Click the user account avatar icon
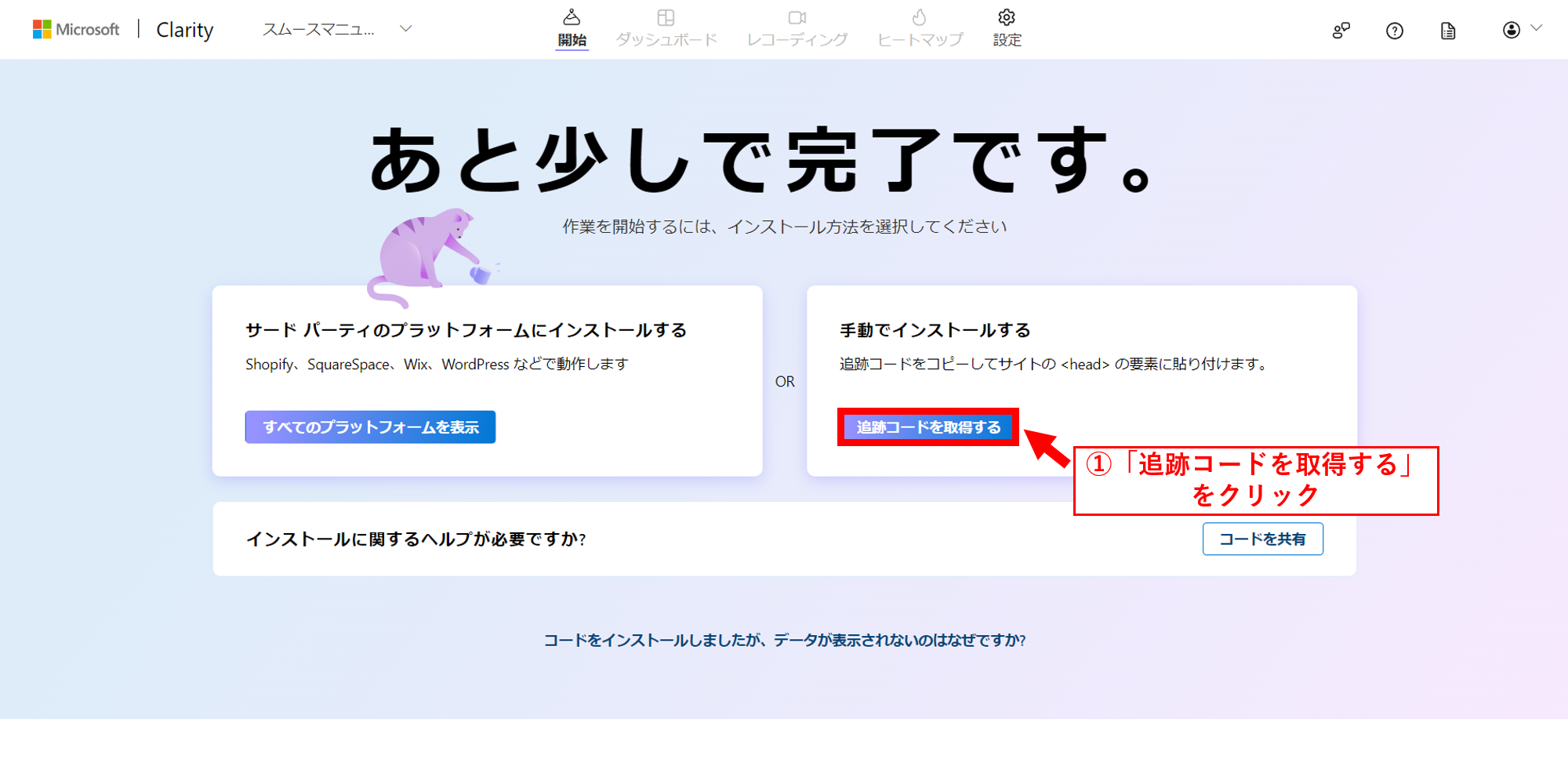This screenshot has height=766, width=1568. [x=1511, y=30]
